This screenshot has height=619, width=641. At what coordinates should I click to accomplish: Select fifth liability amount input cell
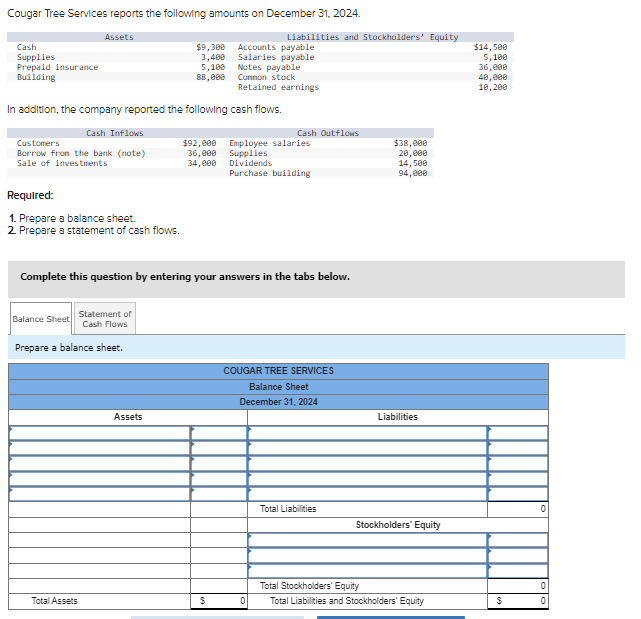click(x=518, y=494)
